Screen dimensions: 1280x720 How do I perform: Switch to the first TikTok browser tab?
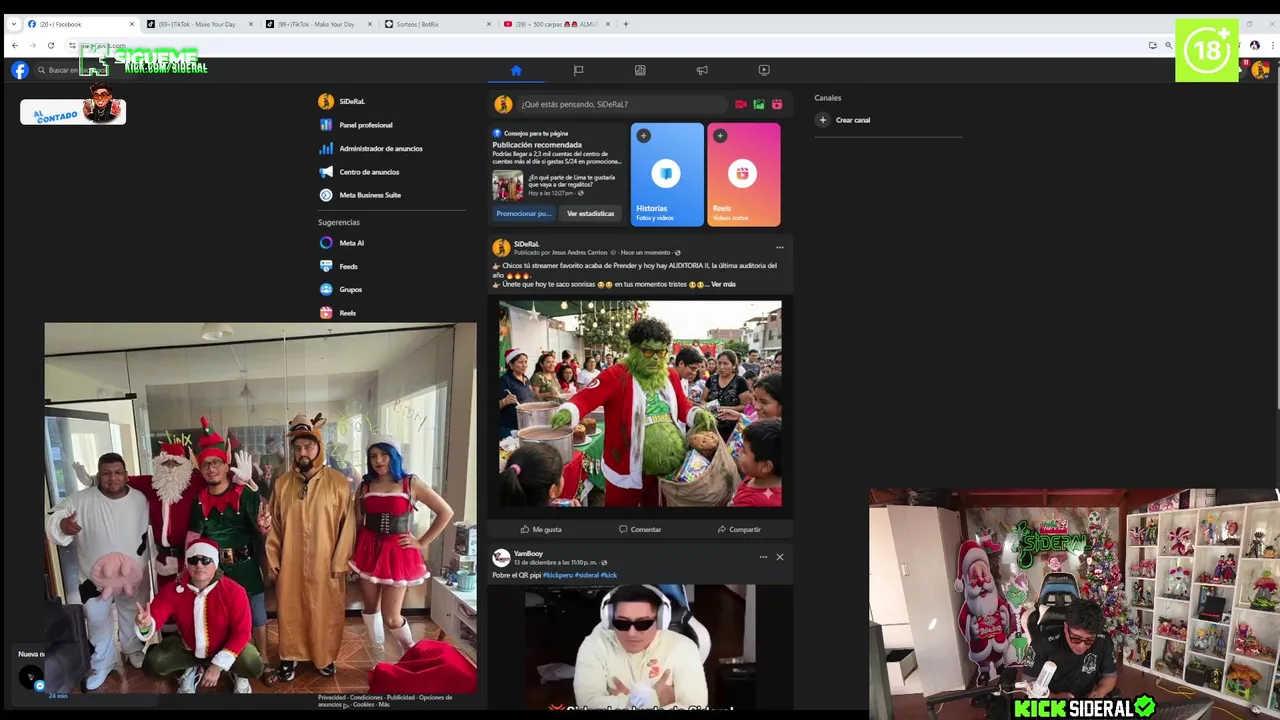(x=199, y=24)
